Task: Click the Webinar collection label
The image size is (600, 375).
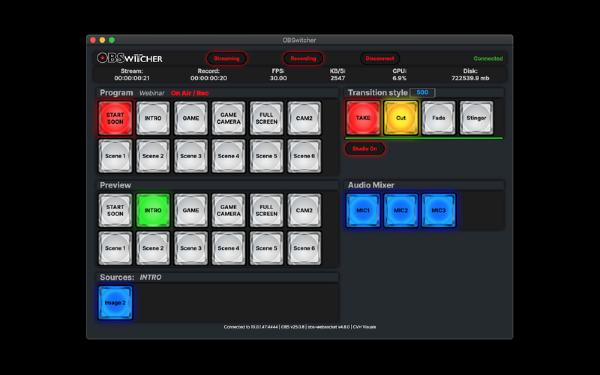Action: pyautogui.click(x=152, y=93)
